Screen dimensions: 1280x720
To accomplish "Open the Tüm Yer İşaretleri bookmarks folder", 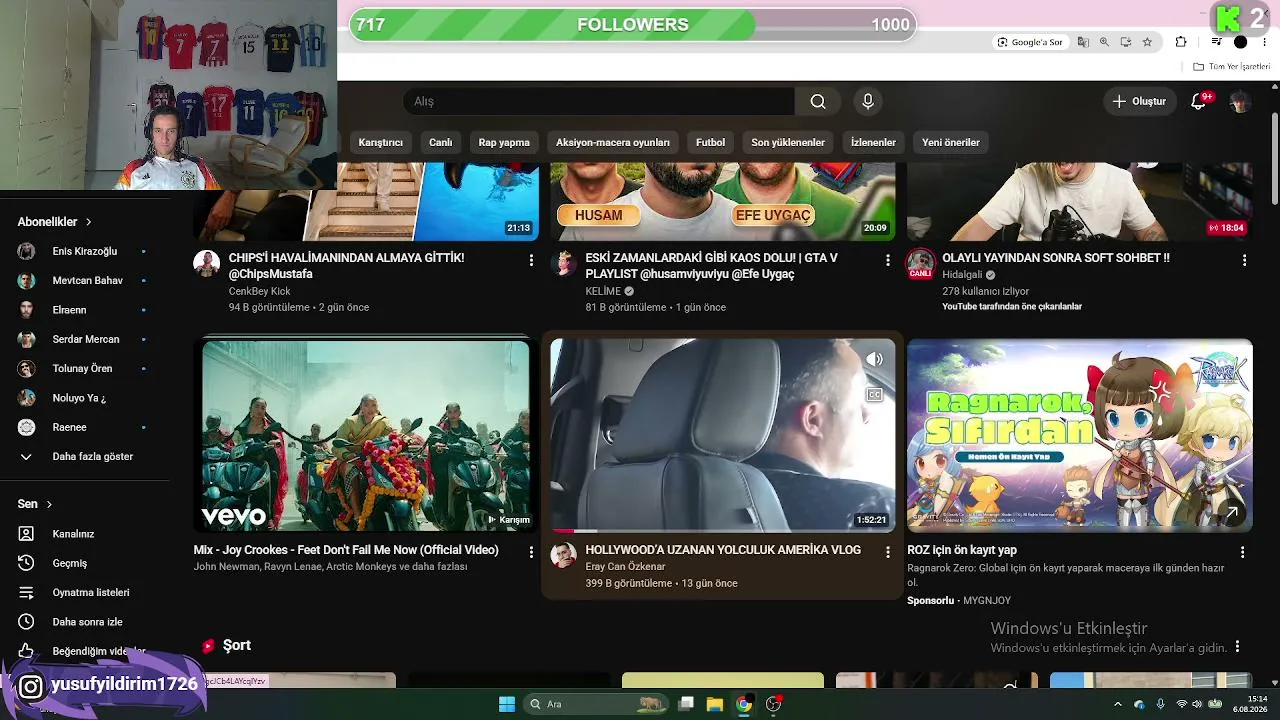I will click(1232, 67).
